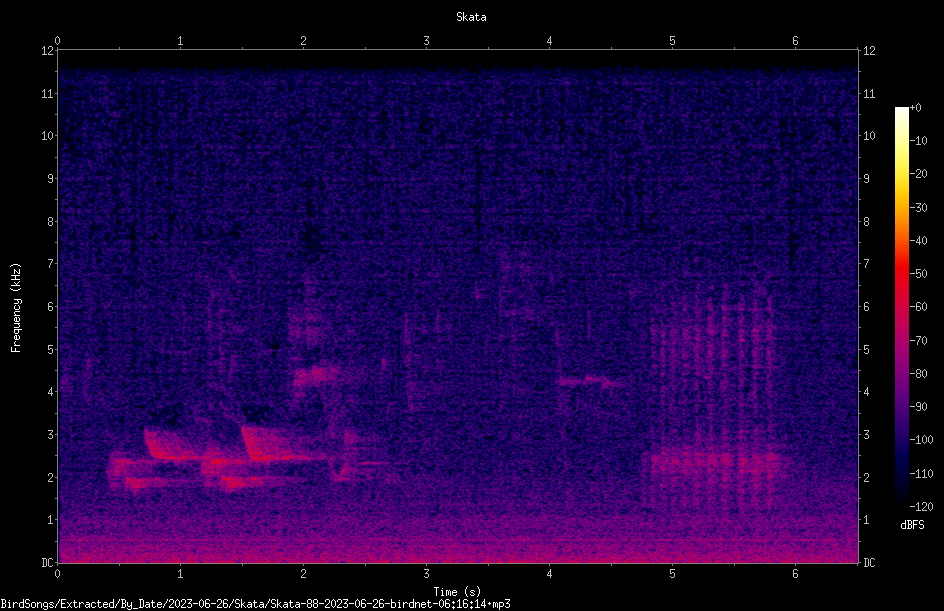
Task: Click the "3" tick on the top time axis
Action: pos(426,41)
